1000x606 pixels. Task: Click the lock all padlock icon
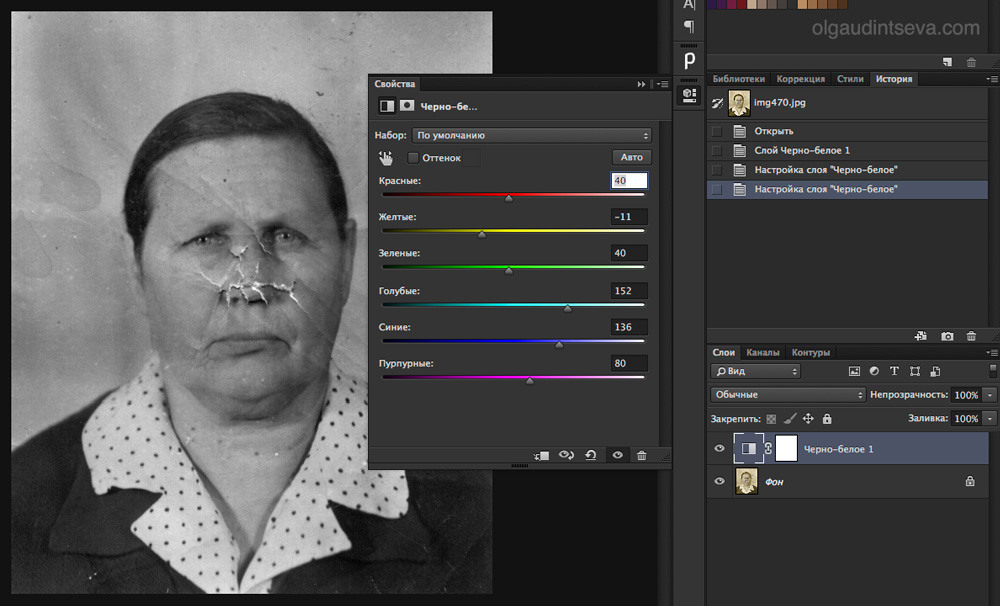[827, 419]
